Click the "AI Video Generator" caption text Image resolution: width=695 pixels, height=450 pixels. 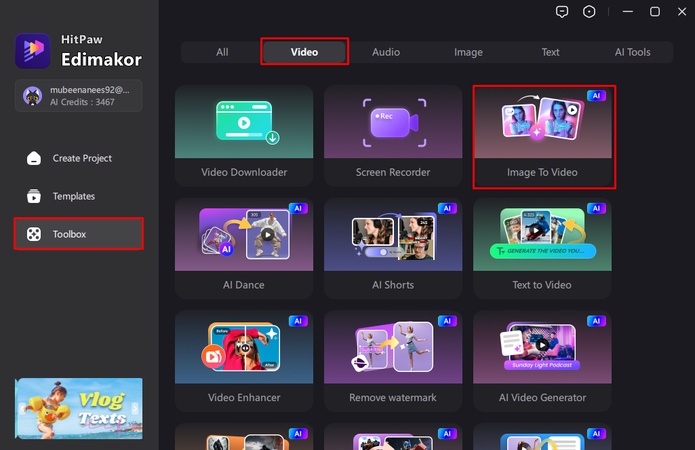pyautogui.click(x=542, y=397)
